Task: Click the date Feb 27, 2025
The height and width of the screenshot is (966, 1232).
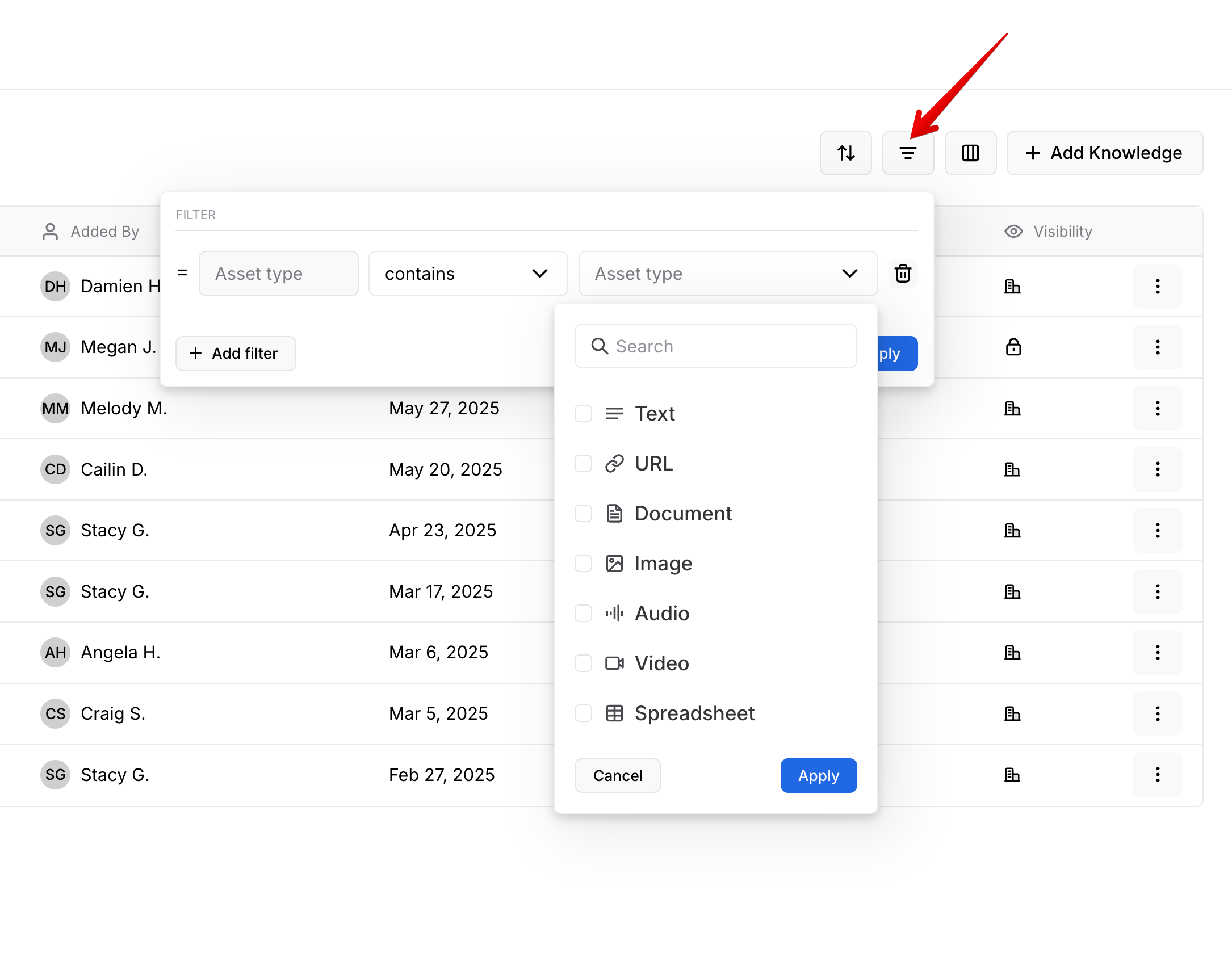Action: click(x=442, y=775)
